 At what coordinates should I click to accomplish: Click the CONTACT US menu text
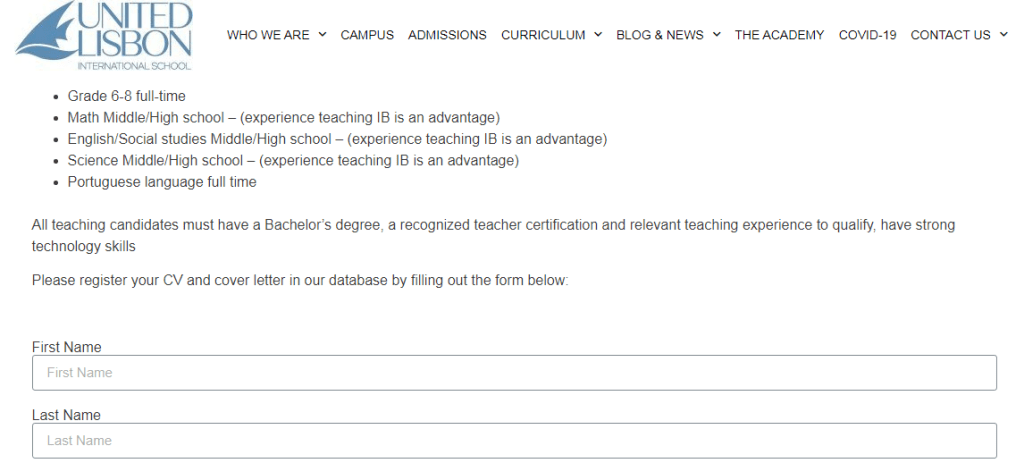point(950,35)
